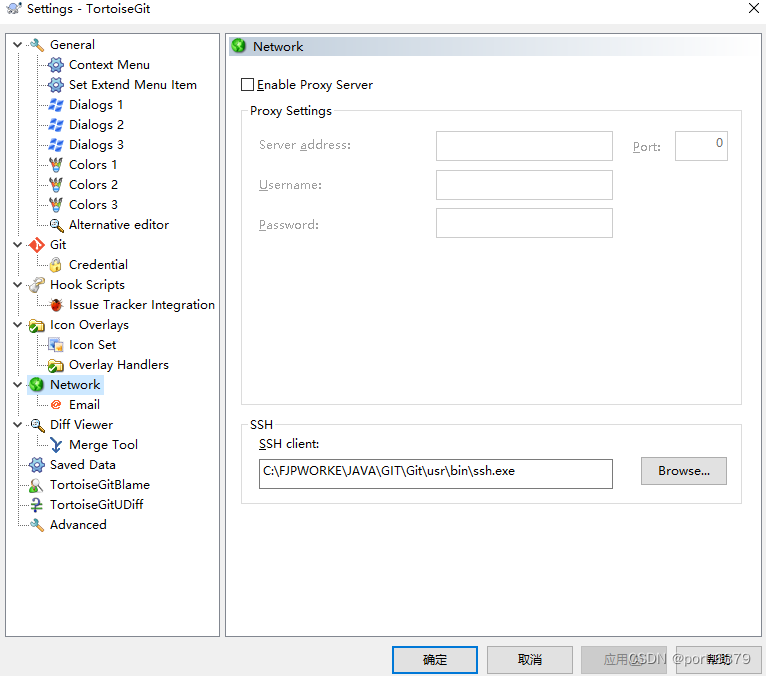766x676 pixels.
Task: Click the Context Menu gear icon
Action: tap(56, 65)
